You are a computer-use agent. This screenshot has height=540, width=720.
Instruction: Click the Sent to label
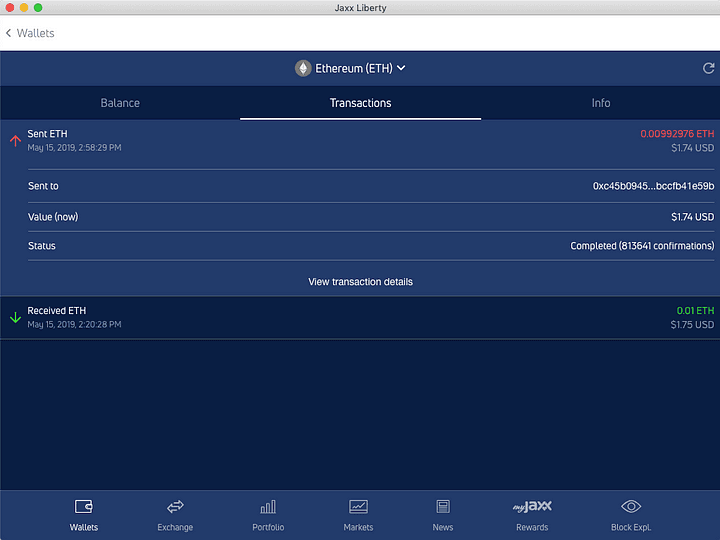43,186
